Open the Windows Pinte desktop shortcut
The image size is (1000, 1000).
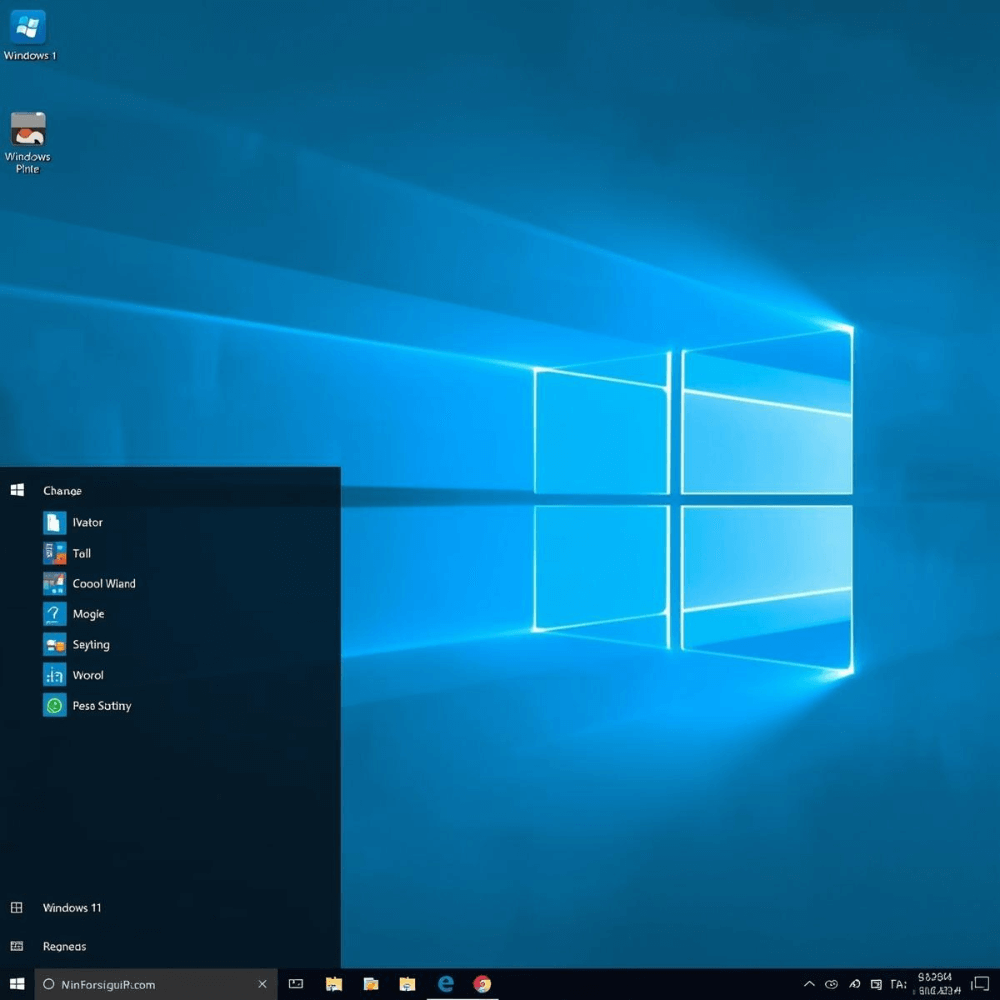point(28,131)
